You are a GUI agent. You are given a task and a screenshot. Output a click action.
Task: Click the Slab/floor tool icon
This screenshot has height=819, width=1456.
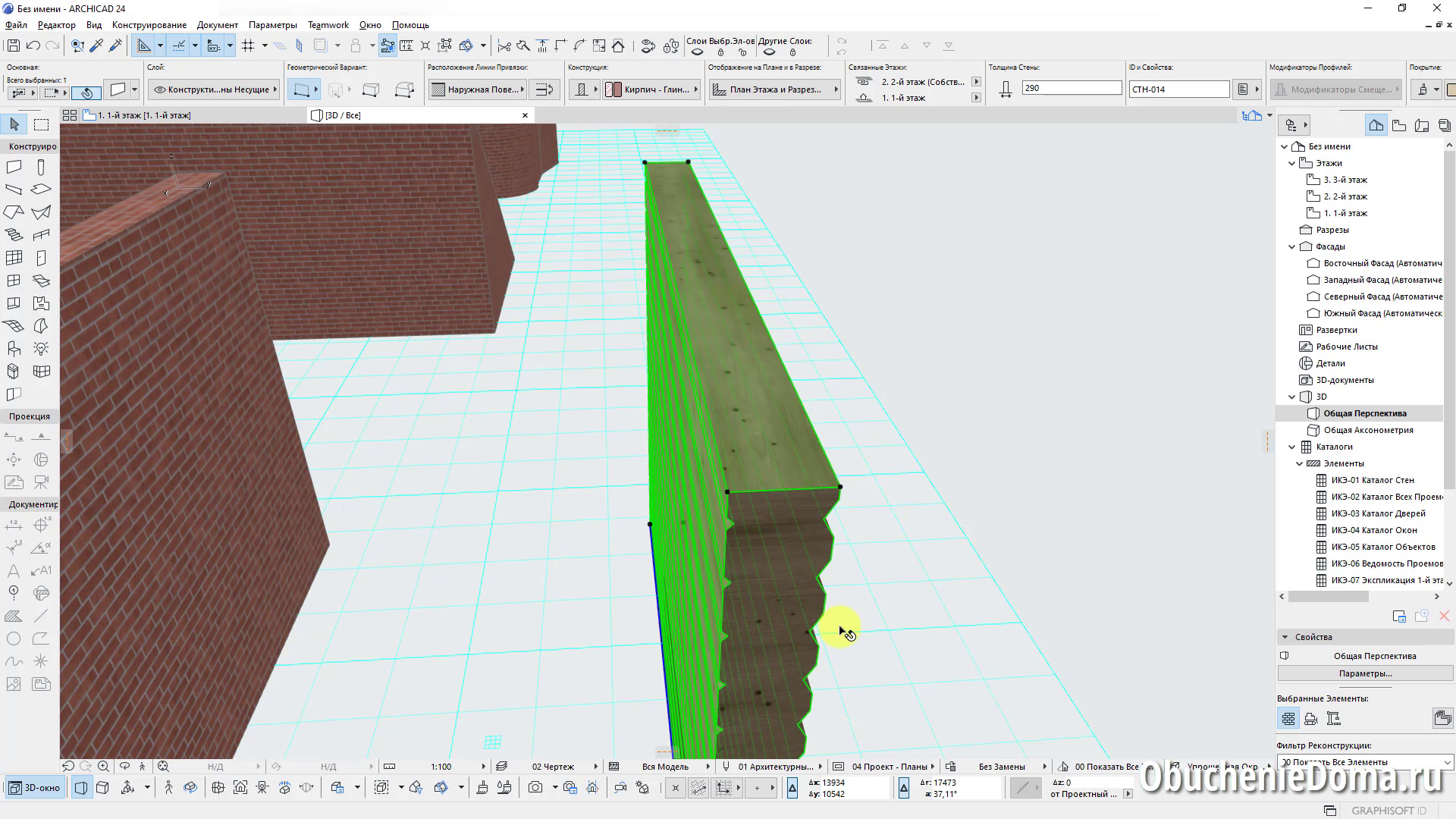point(41,190)
